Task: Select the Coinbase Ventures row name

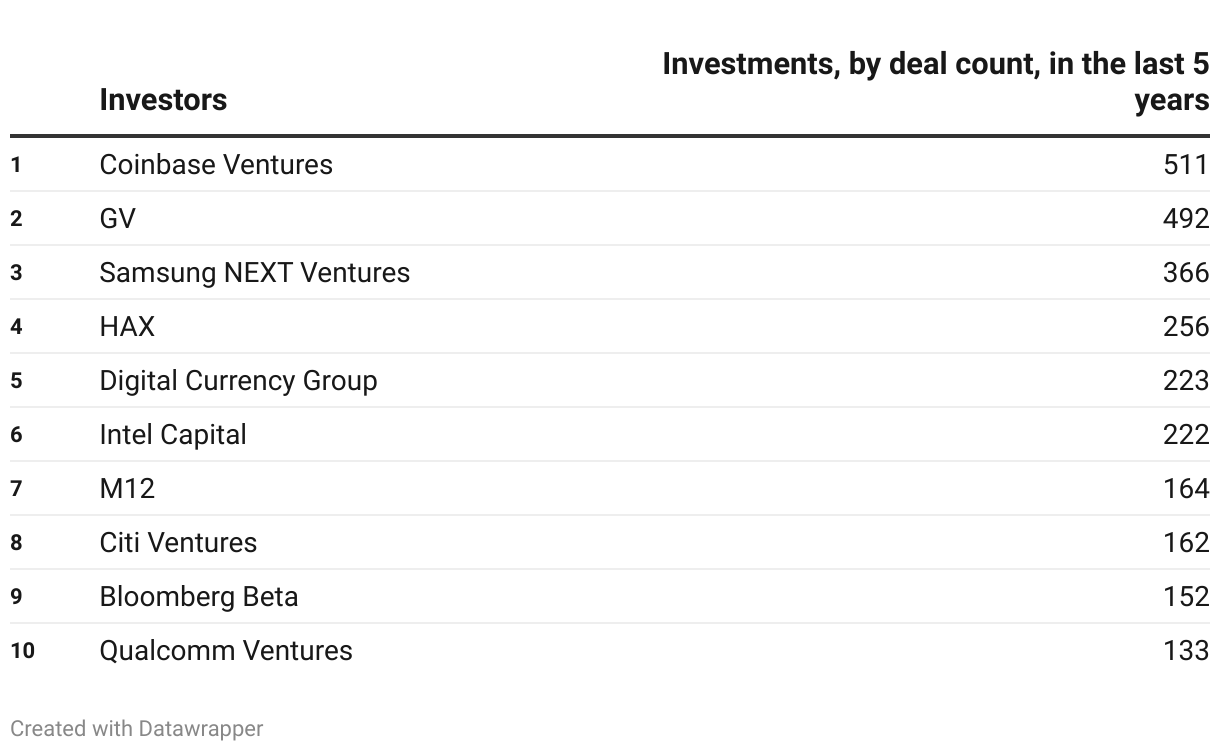Action: pyautogui.click(x=216, y=164)
